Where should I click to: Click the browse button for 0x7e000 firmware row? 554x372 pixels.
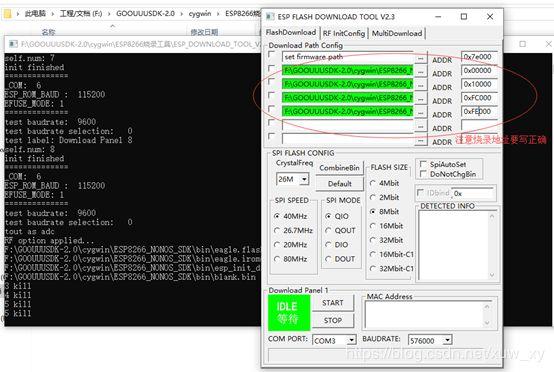tap(420, 57)
